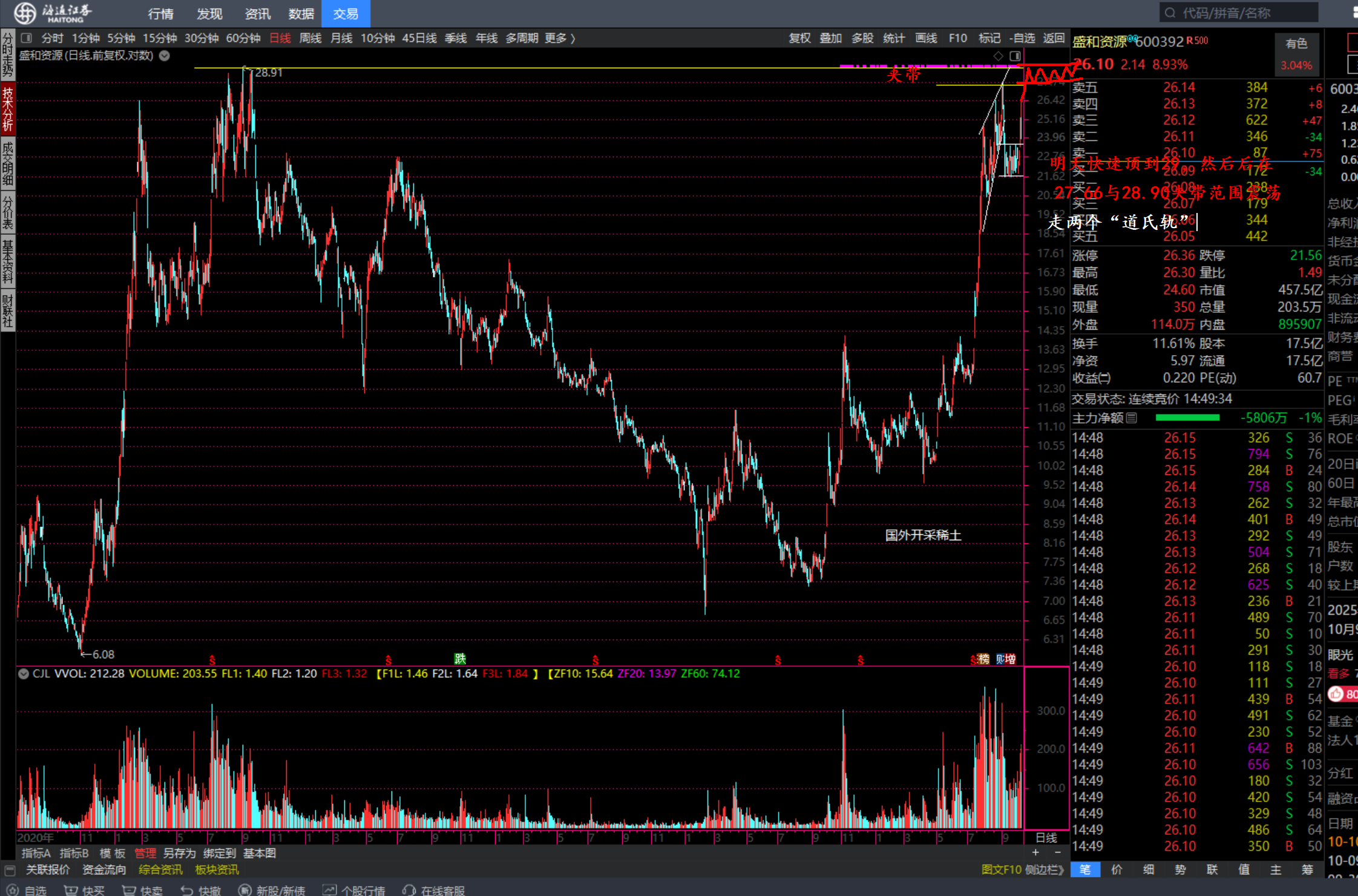Click the quick sell (快卖) cart icon

(x=129, y=890)
